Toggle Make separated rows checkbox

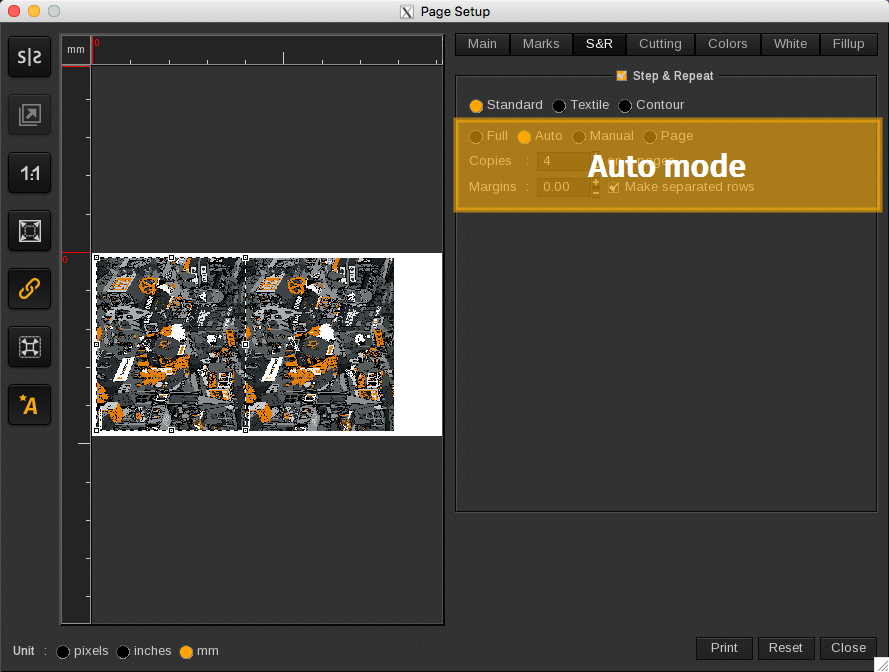(614, 187)
